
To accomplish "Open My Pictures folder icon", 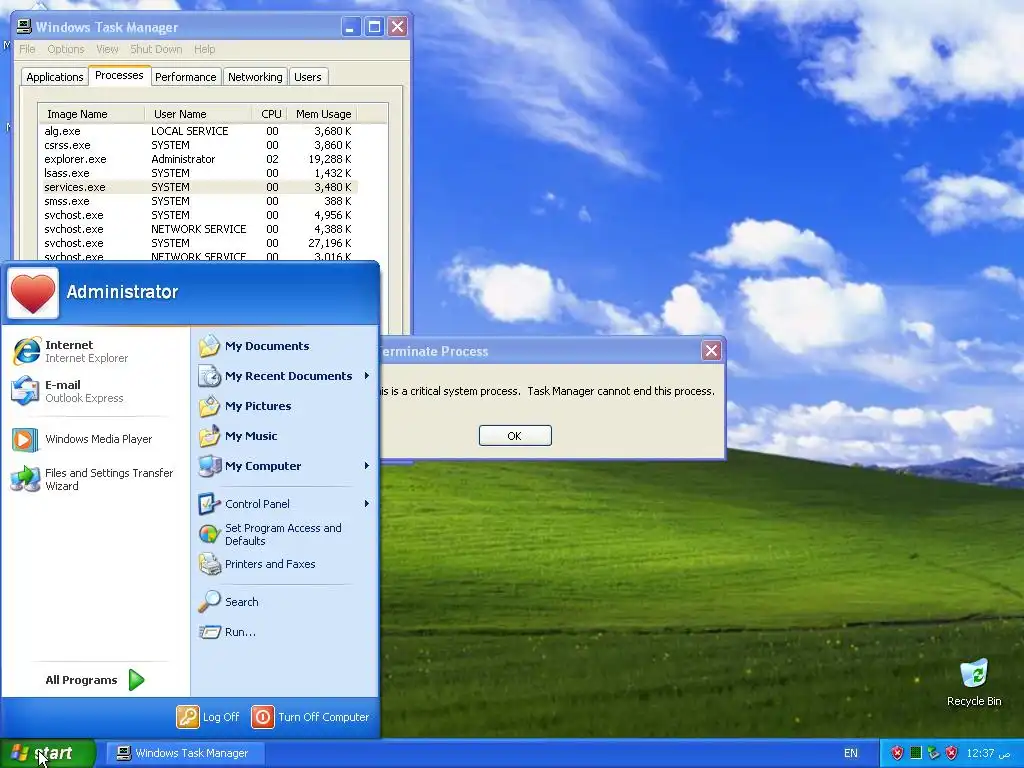I will pos(210,406).
